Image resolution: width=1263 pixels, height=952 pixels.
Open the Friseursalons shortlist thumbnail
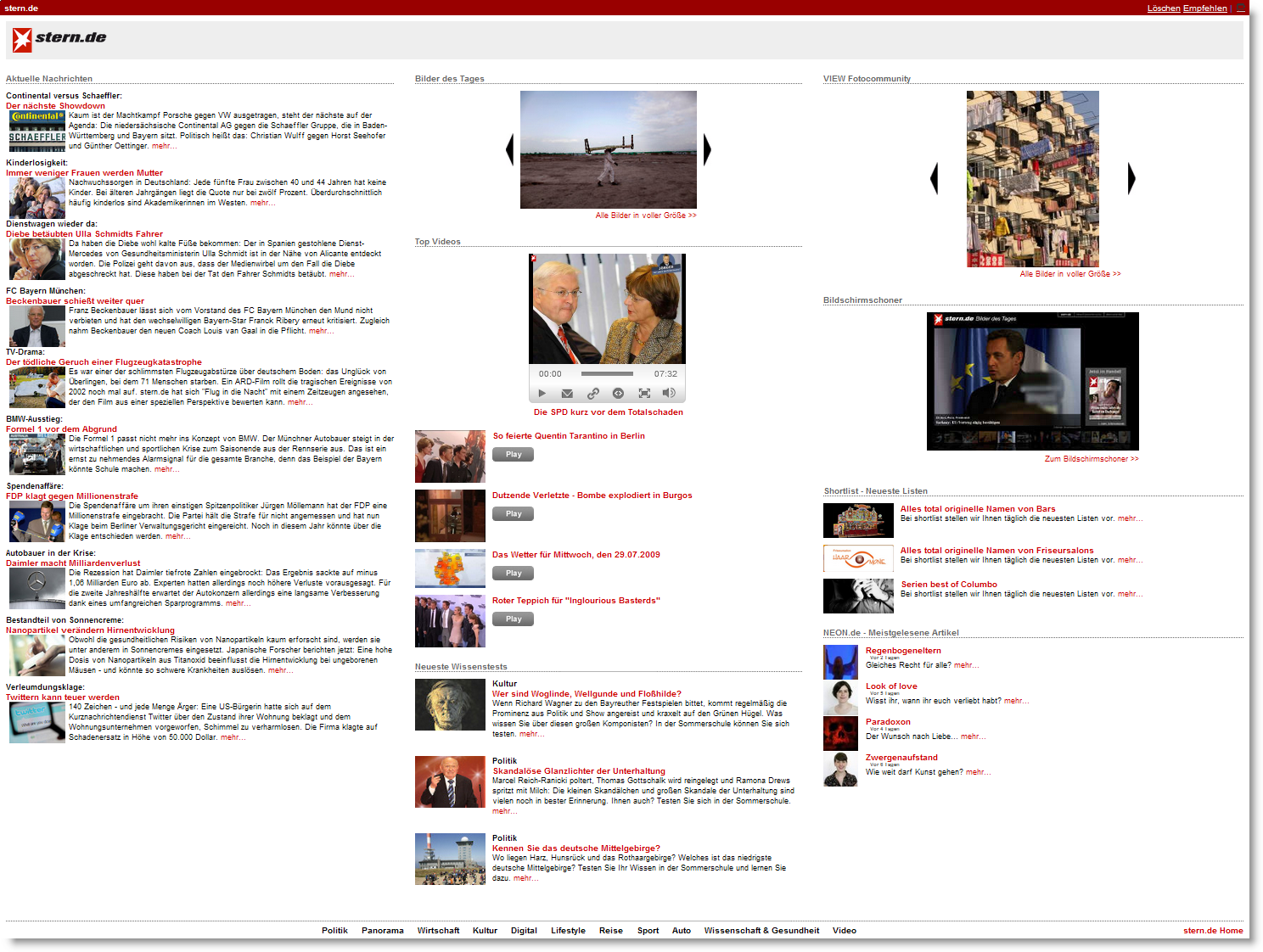click(x=858, y=558)
